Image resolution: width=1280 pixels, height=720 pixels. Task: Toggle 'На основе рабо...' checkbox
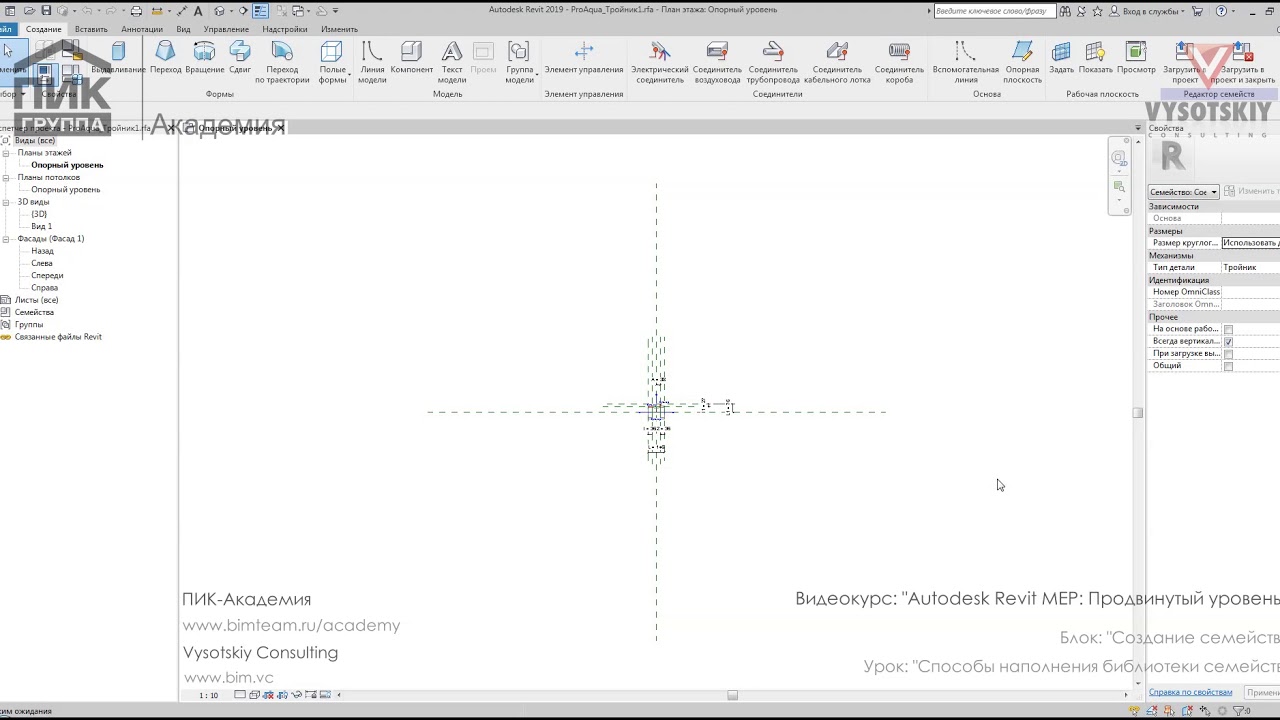[1228, 329]
